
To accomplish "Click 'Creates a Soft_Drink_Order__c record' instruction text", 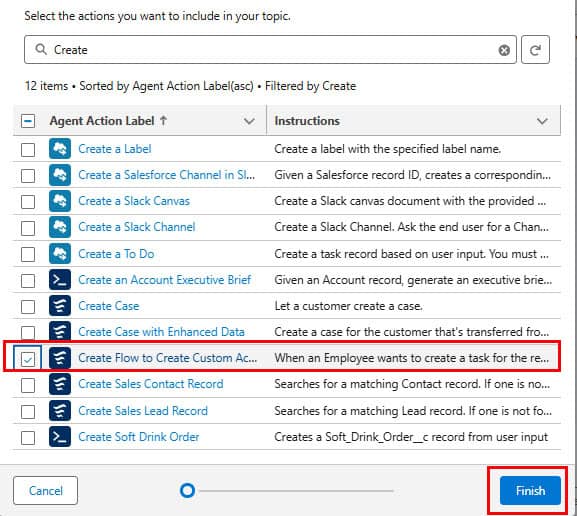I will pos(411,437).
